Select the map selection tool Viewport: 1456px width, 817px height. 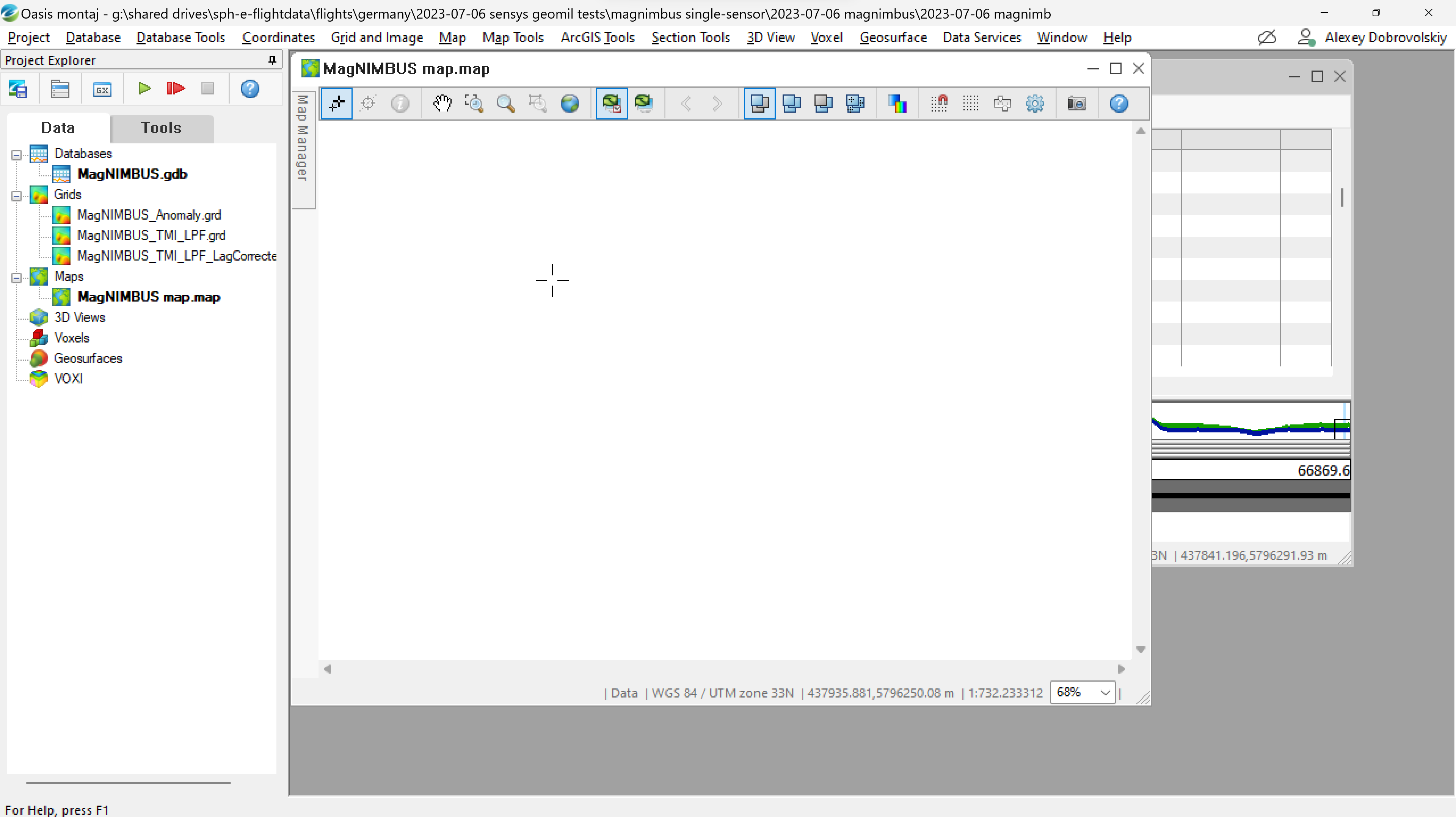(336, 104)
